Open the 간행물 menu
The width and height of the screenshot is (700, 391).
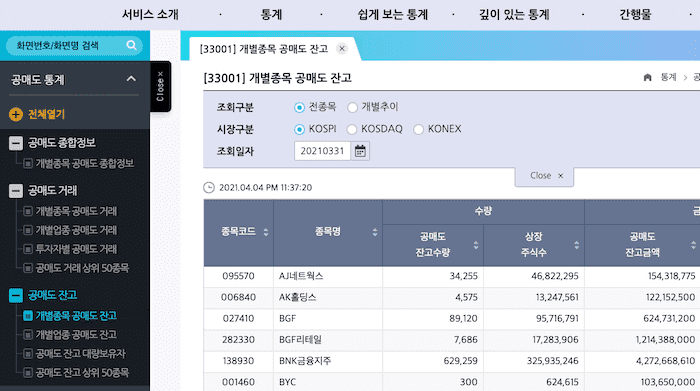(635, 14)
